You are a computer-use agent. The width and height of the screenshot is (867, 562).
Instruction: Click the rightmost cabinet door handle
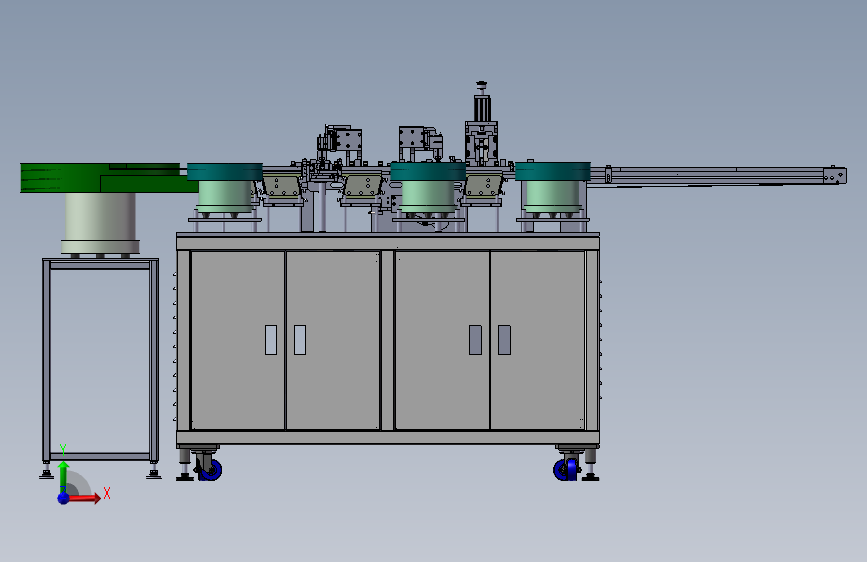coord(504,340)
